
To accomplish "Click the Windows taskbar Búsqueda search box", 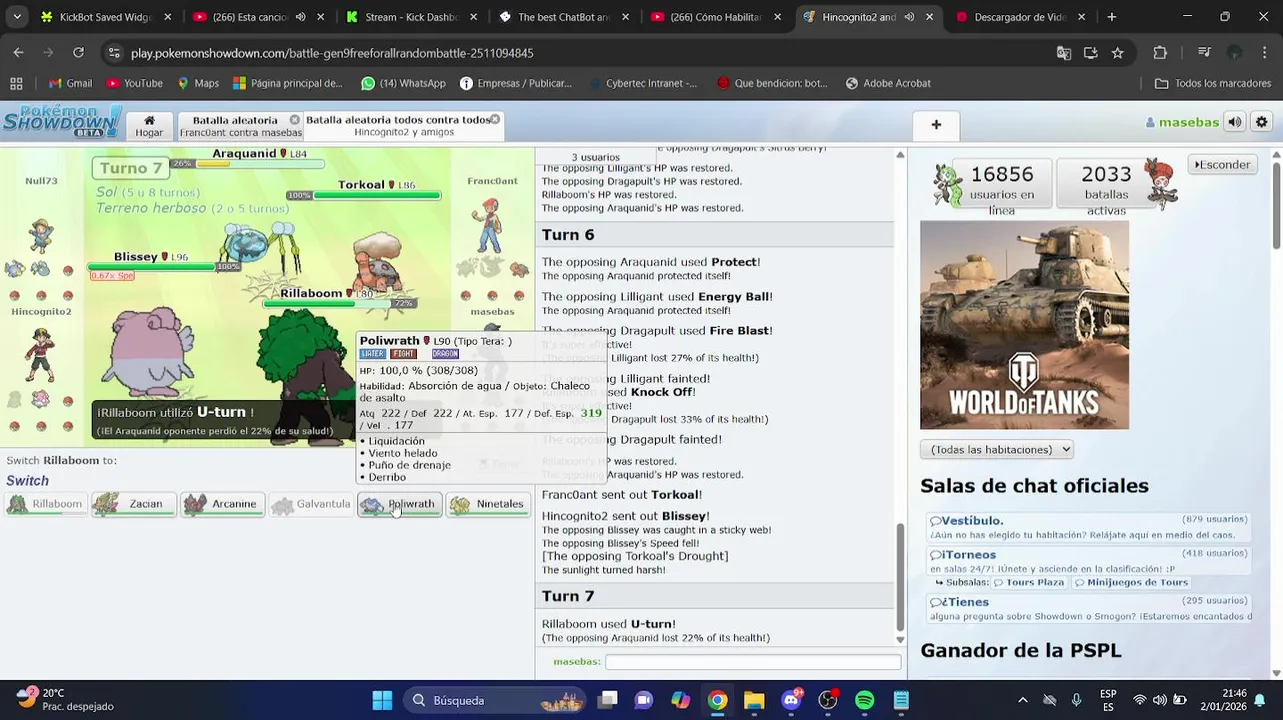I will tap(496, 700).
